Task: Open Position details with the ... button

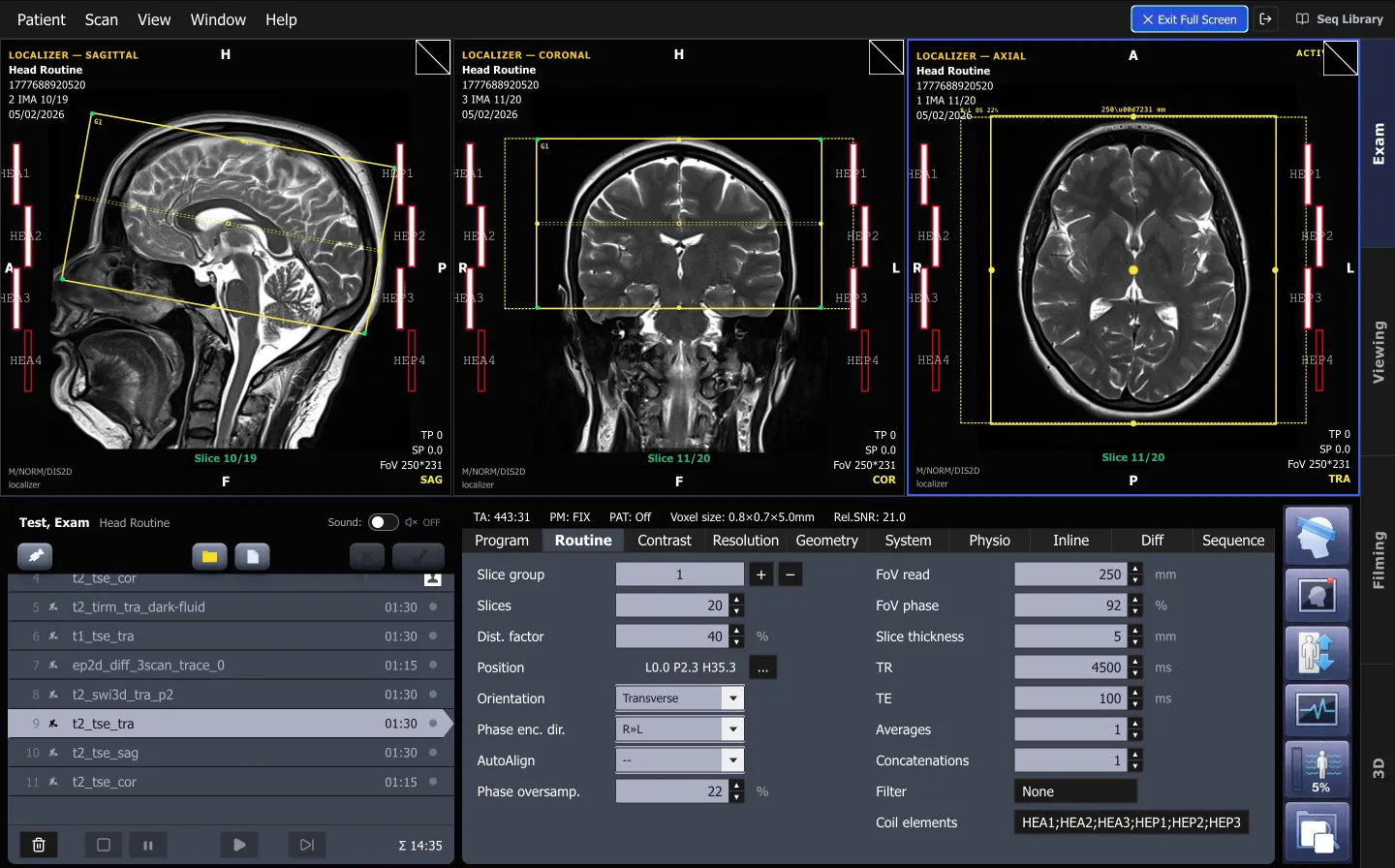Action: pyautogui.click(x=763, y=667)
